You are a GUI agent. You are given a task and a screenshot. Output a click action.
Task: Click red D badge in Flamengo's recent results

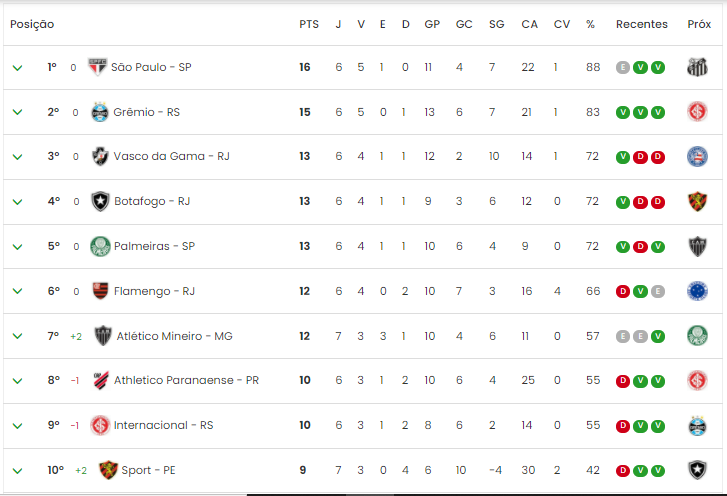(x=623, y=291)
